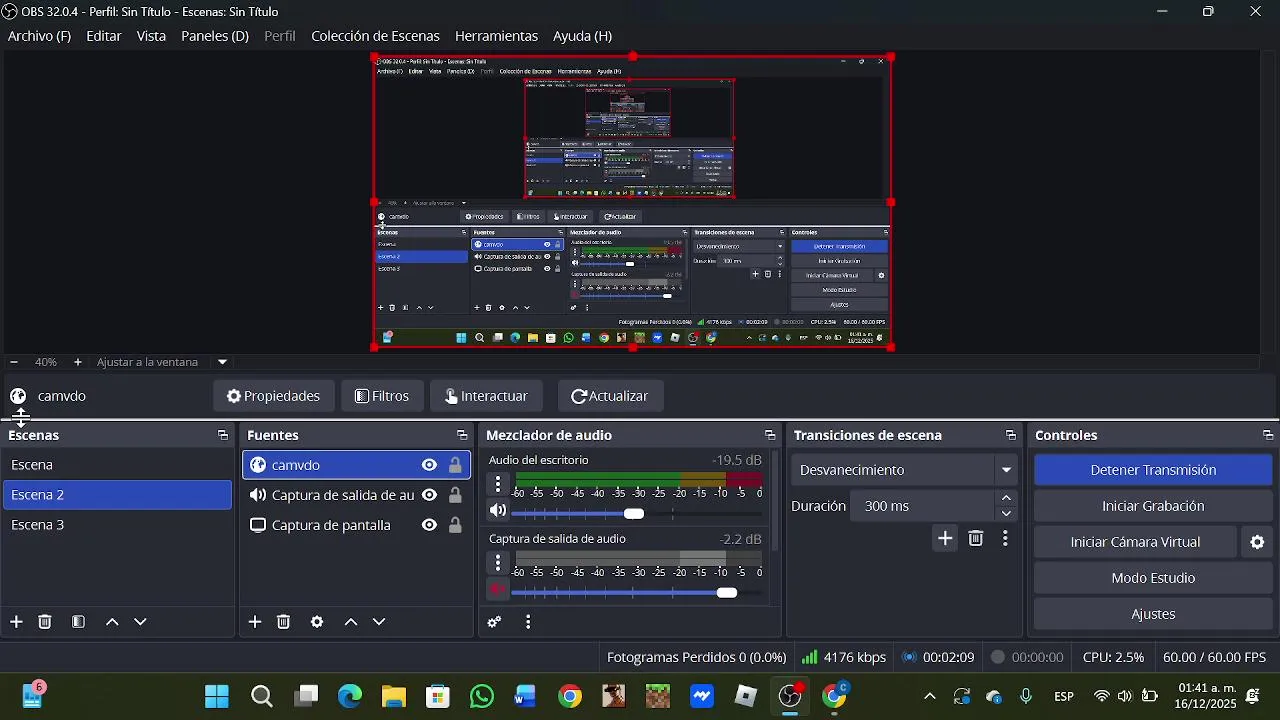Click Detener Transmisión button
Image resolution: width=1280 pixels, height=720 pixels.
(1153, 470)
